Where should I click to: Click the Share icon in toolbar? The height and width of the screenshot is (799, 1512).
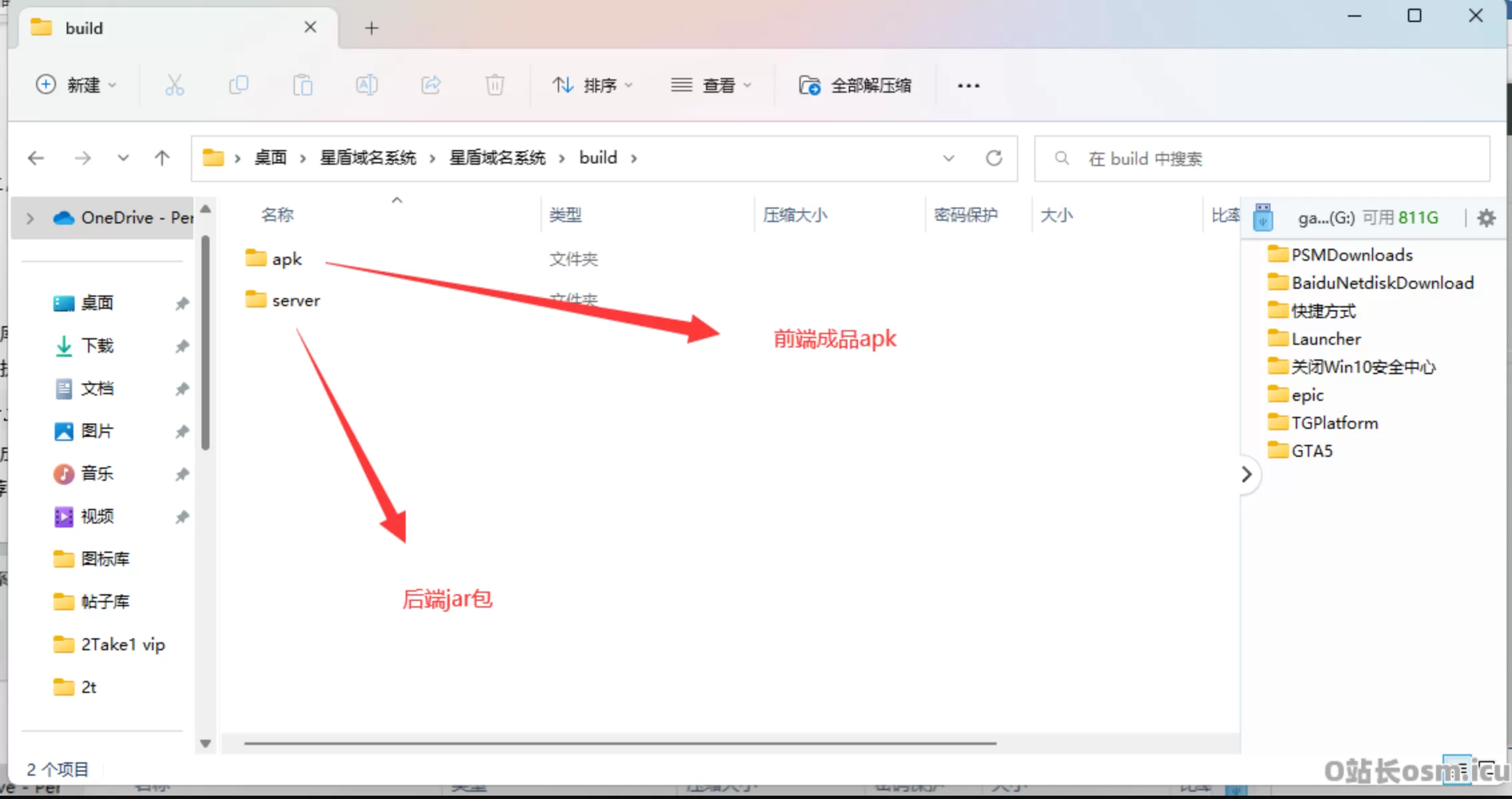point(431,85)
